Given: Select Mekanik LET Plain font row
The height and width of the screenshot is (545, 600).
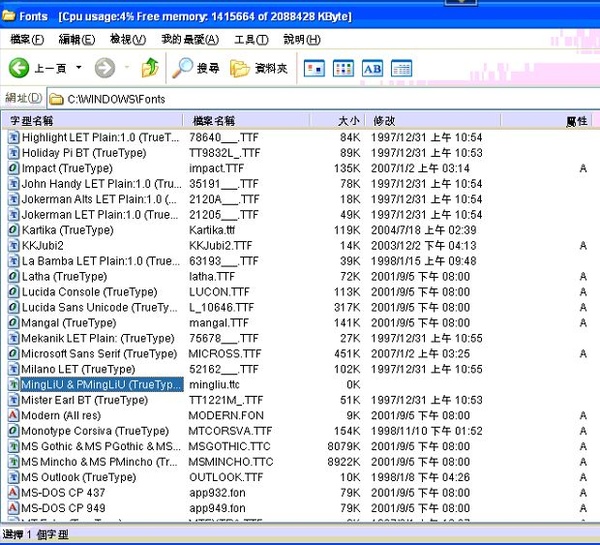Looking at the screenshot, I should coord(298,338).
